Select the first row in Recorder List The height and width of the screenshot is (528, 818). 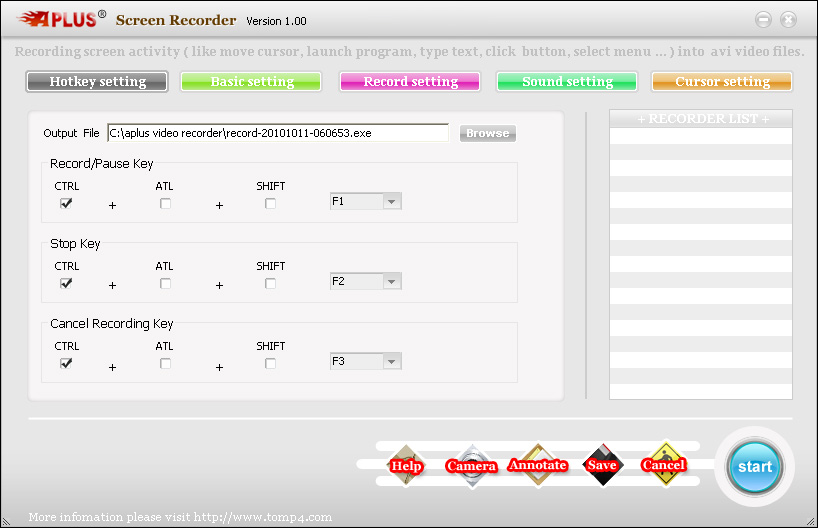pyautogui.click(x=701, y=136)
